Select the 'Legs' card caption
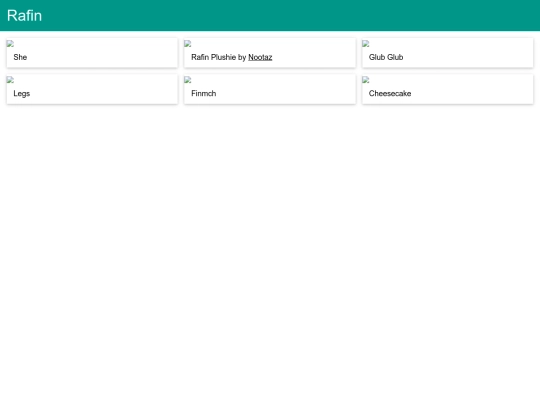Screen dimensions: 540x405 (22, 94)
